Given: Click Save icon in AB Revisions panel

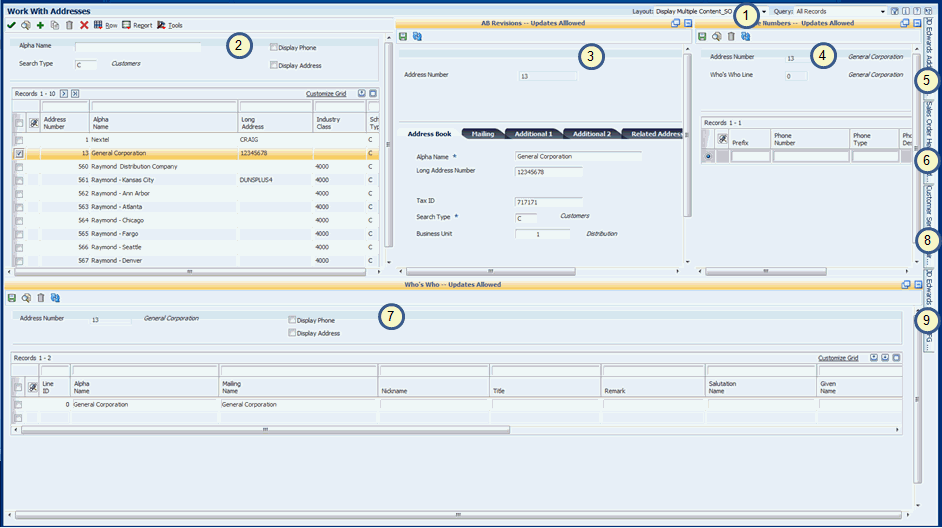Looking at the screenshot, I should click(403, 36).
